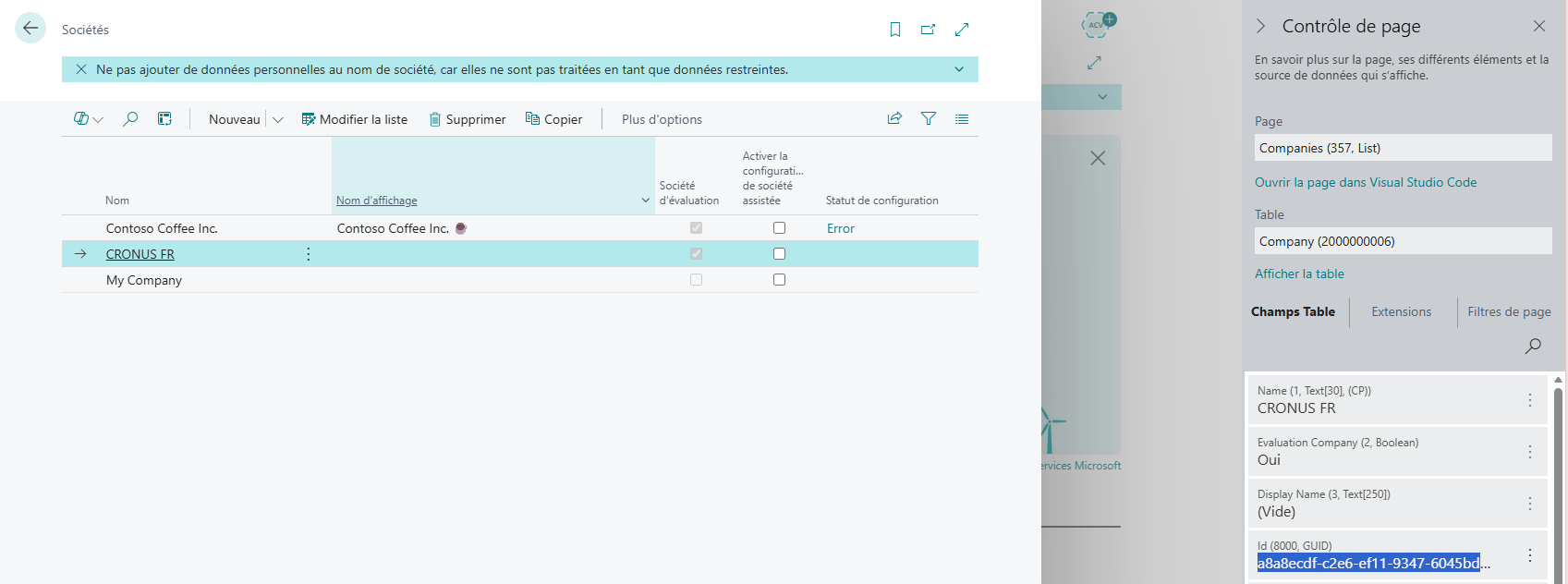This screenshot has height=584, width=1568.
Task: Click the Page field showing Companies (357, List)
Action: click(x=1403, y=148)
